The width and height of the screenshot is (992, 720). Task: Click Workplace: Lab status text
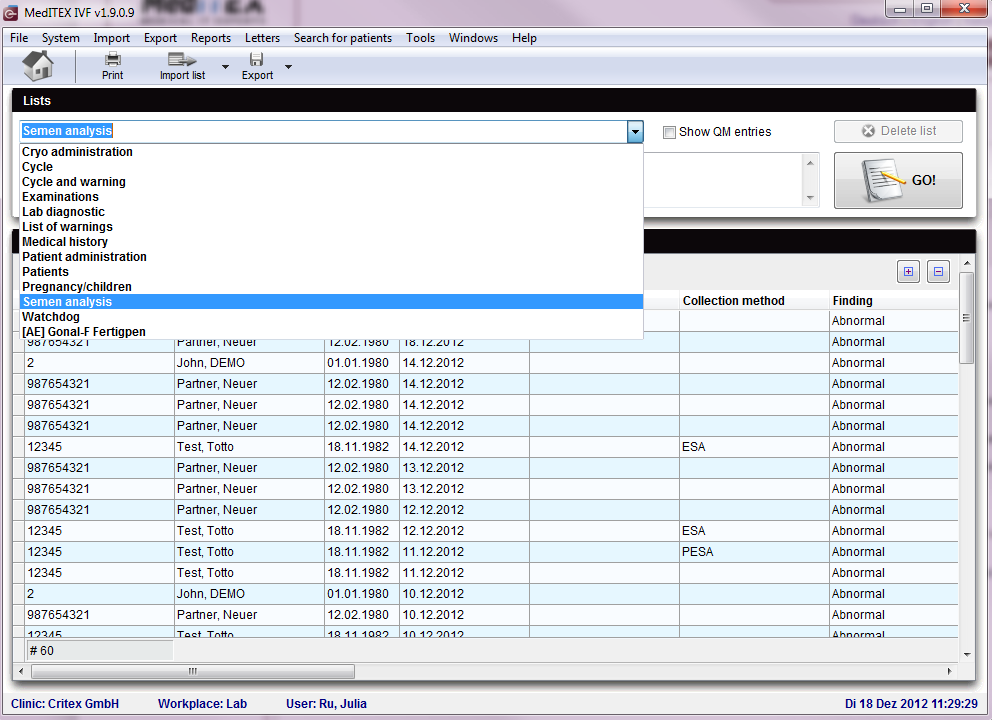(202, 704)
